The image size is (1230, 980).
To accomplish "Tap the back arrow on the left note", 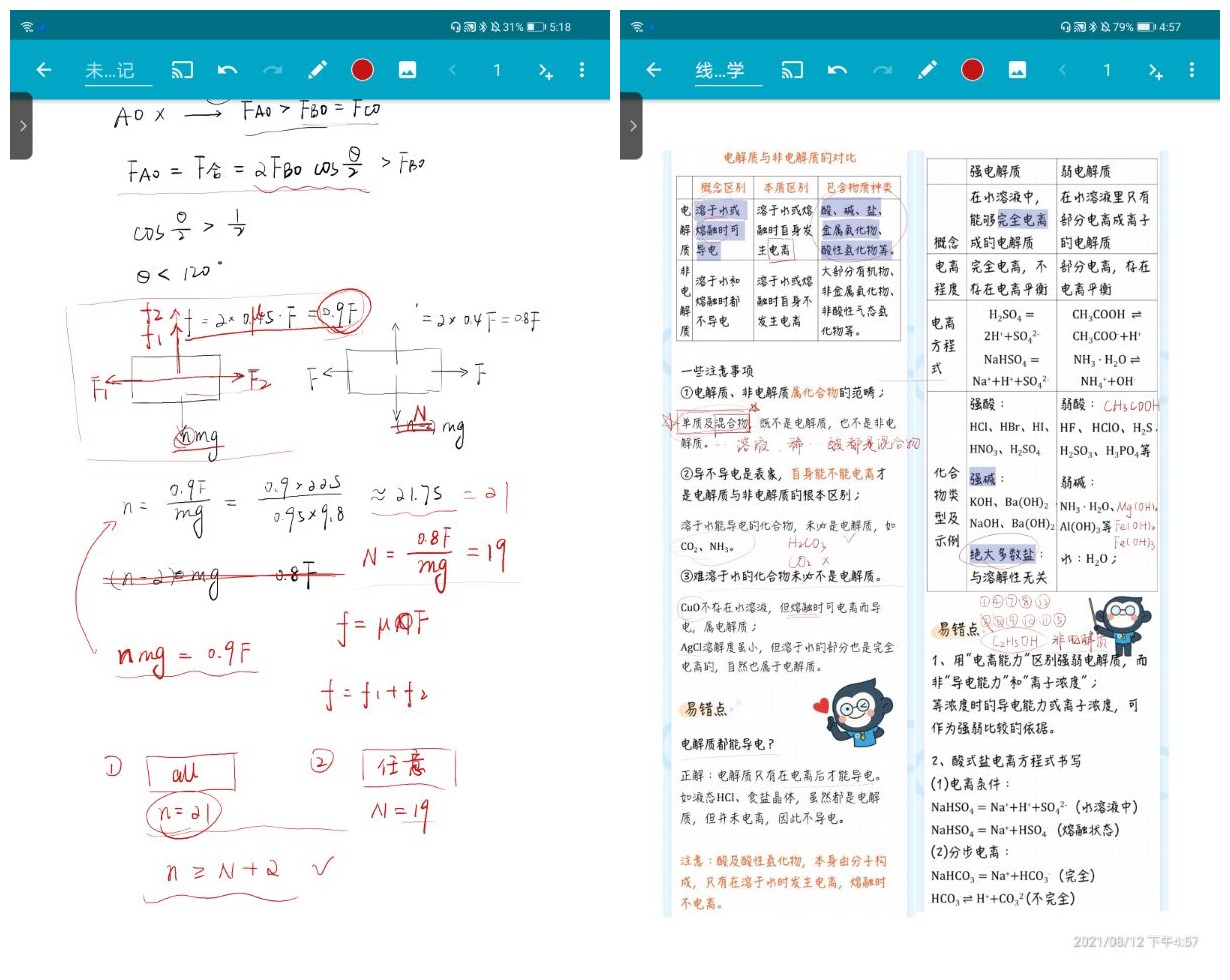I will [46, 70].
